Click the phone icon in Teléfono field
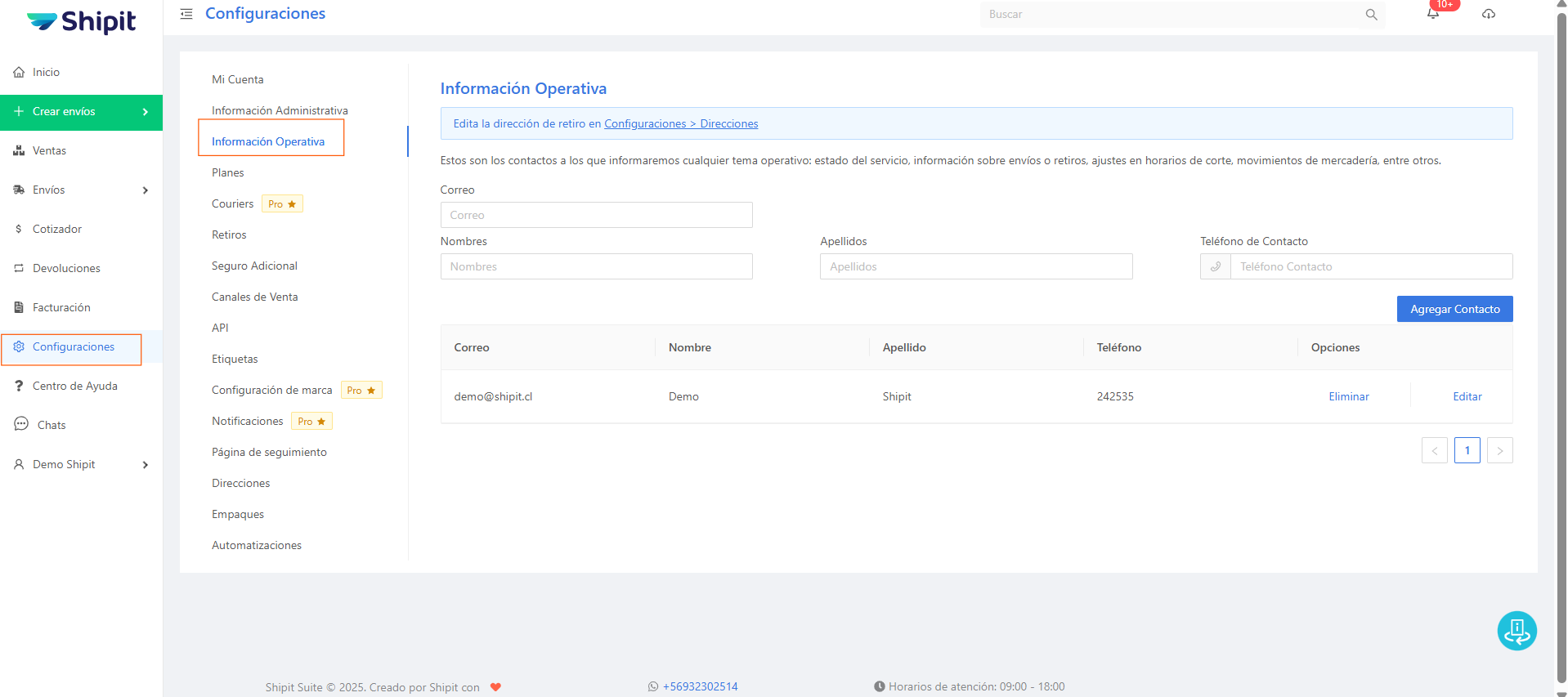 (x=1216, y=266)
